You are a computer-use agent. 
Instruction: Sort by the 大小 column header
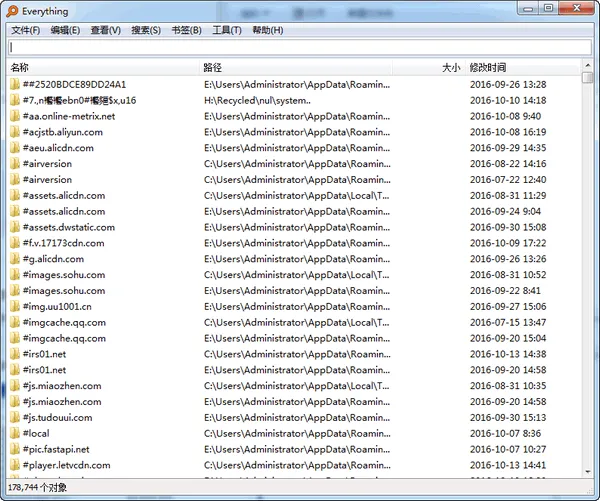428,68
